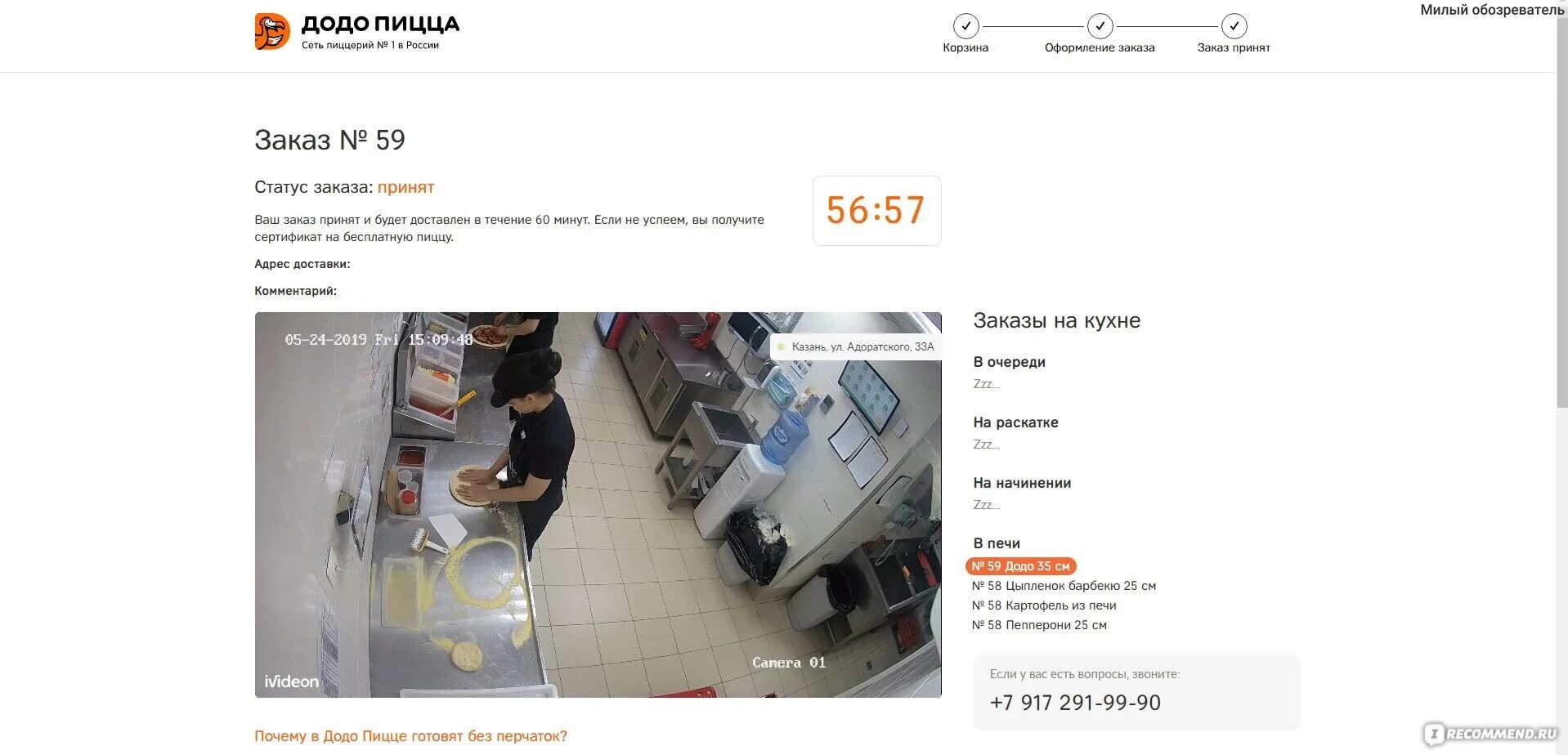Open the ДОДО ПИЦЦА brand title
1568x755 pixels.
click(x=380, y=24)
